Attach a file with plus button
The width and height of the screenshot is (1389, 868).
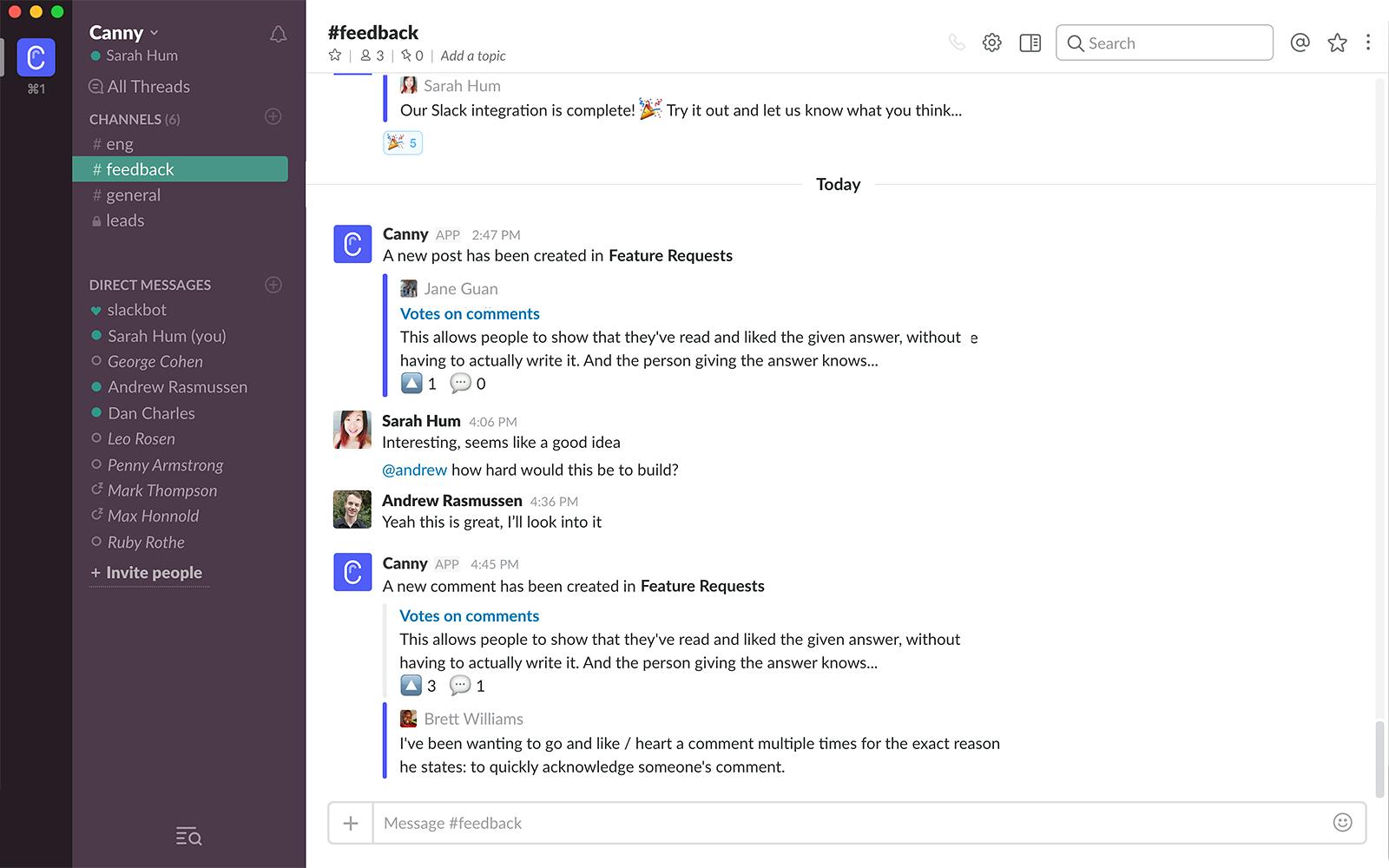tap(351, 823)
